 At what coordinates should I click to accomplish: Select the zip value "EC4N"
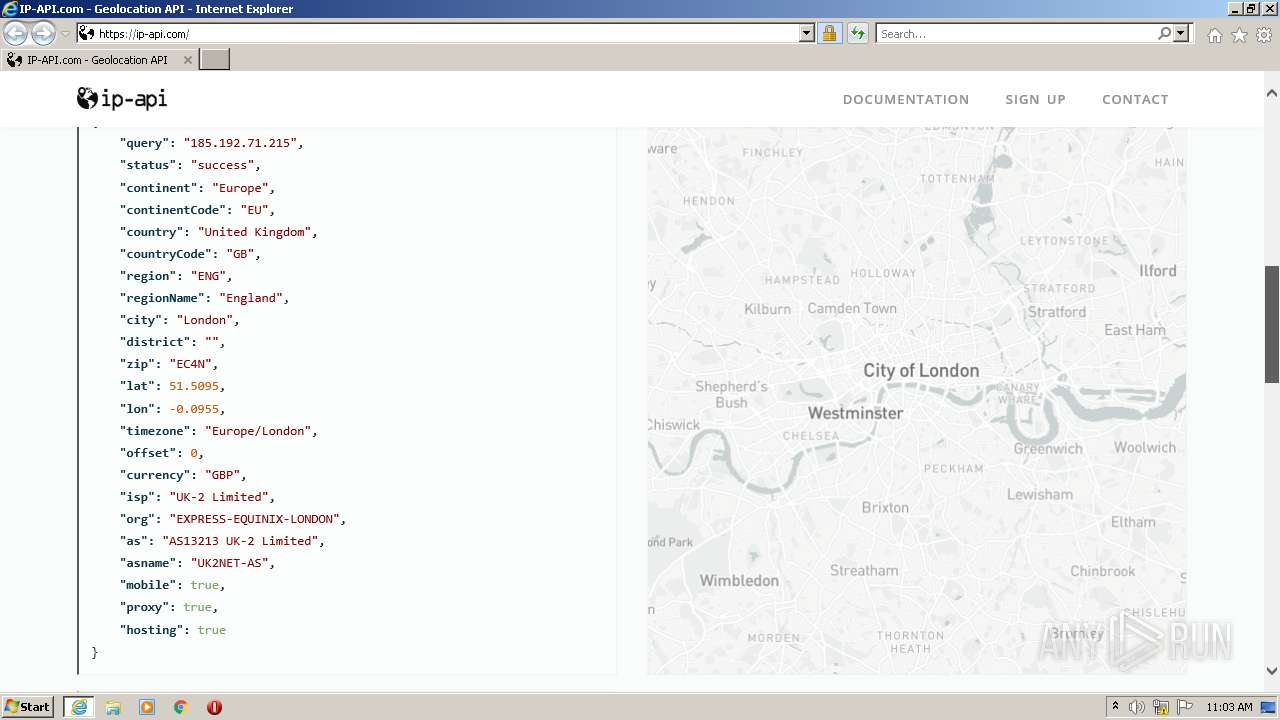(190, 363)
